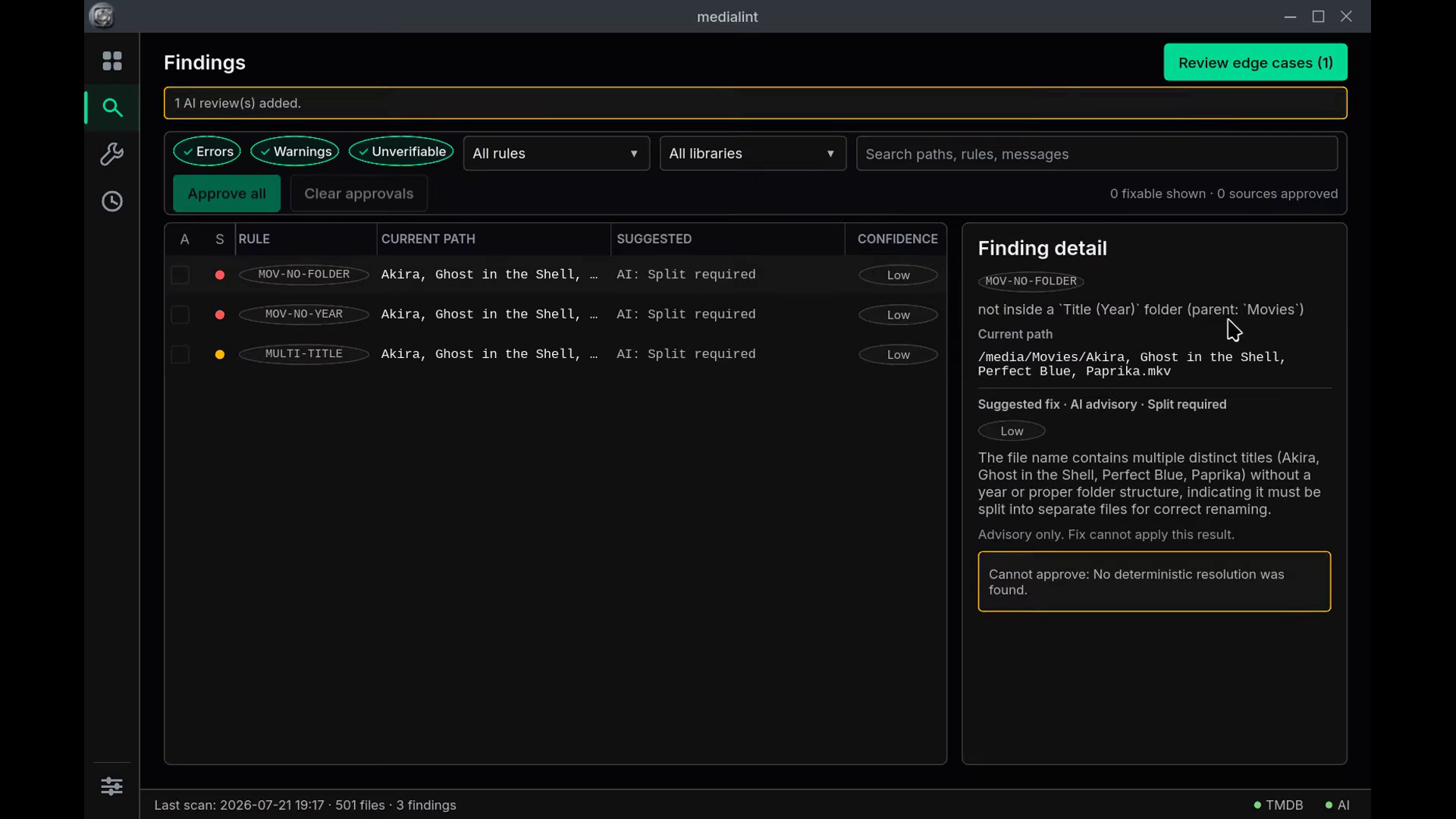Screen dimensions: 1456x819
Task: Click the Review edge cases (1) button
Action: tap(1255, 62)
